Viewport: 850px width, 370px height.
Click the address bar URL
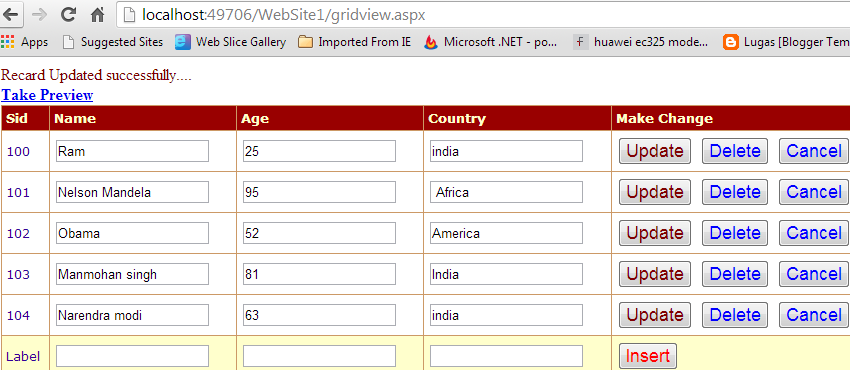tap(284, 15)
